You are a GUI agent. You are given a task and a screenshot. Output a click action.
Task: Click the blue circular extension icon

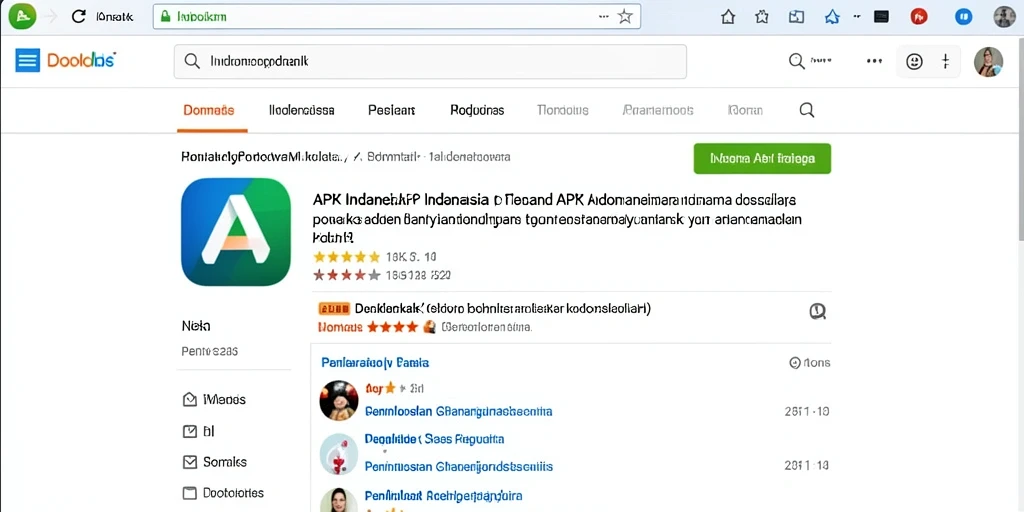[963, 17]
